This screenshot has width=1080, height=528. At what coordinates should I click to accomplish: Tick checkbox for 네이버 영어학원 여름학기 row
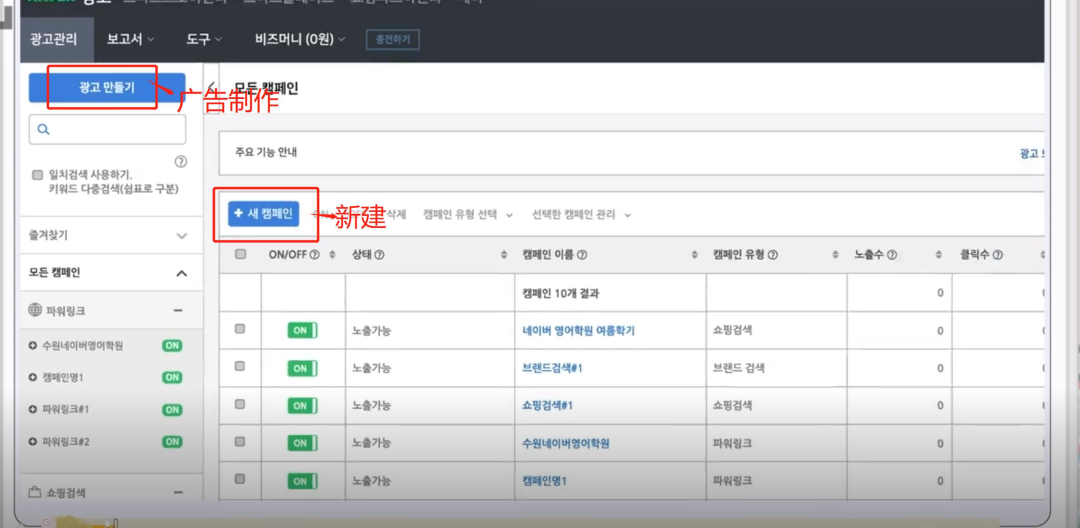pos(240,329)
